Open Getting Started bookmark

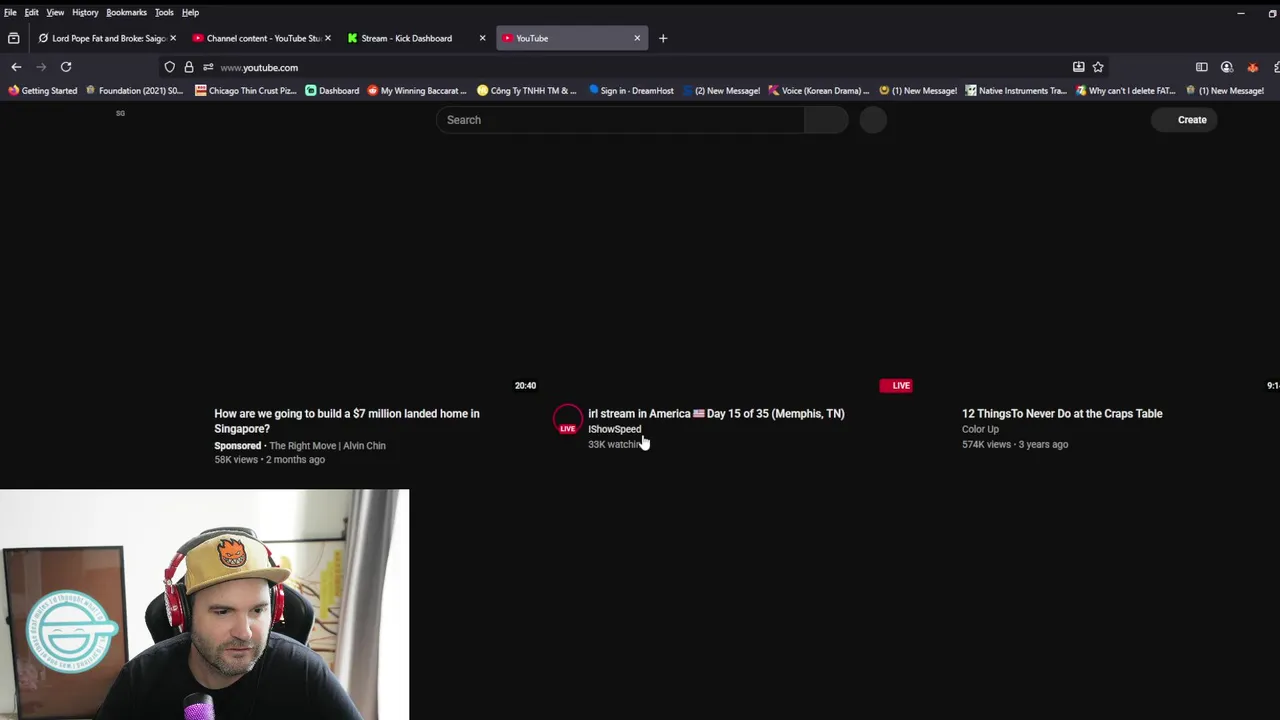pos(42,91)
